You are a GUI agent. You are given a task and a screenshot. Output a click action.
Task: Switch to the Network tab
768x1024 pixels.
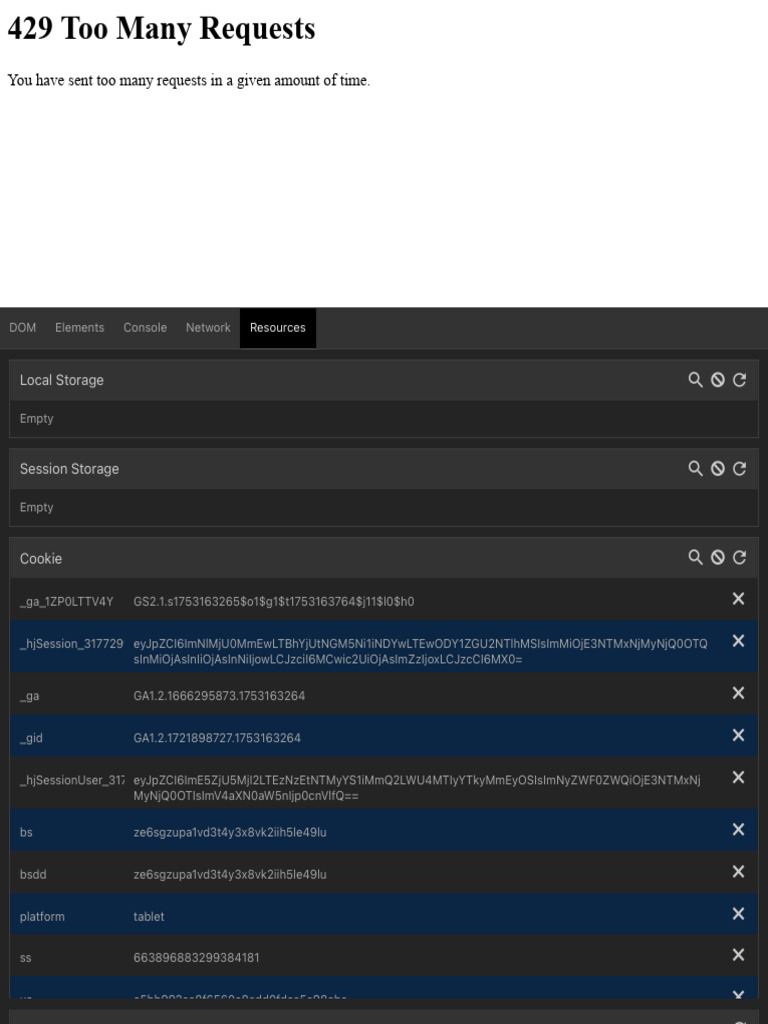[x=208, y=328]
